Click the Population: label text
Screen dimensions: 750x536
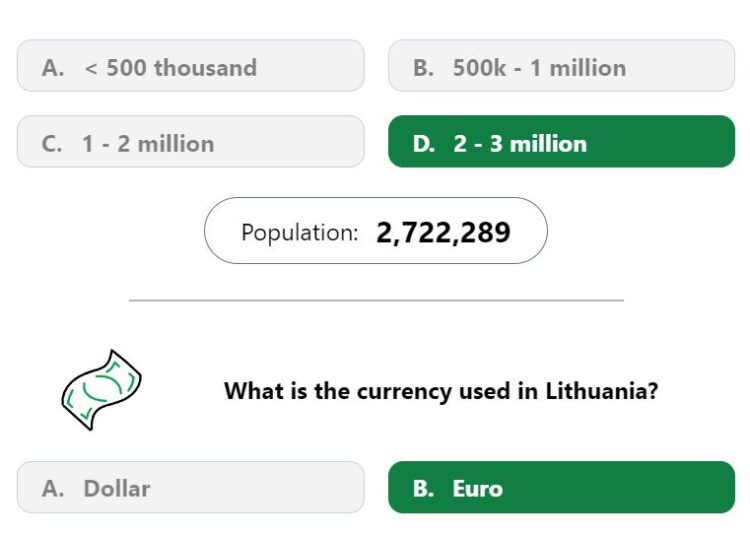[299, 233]
